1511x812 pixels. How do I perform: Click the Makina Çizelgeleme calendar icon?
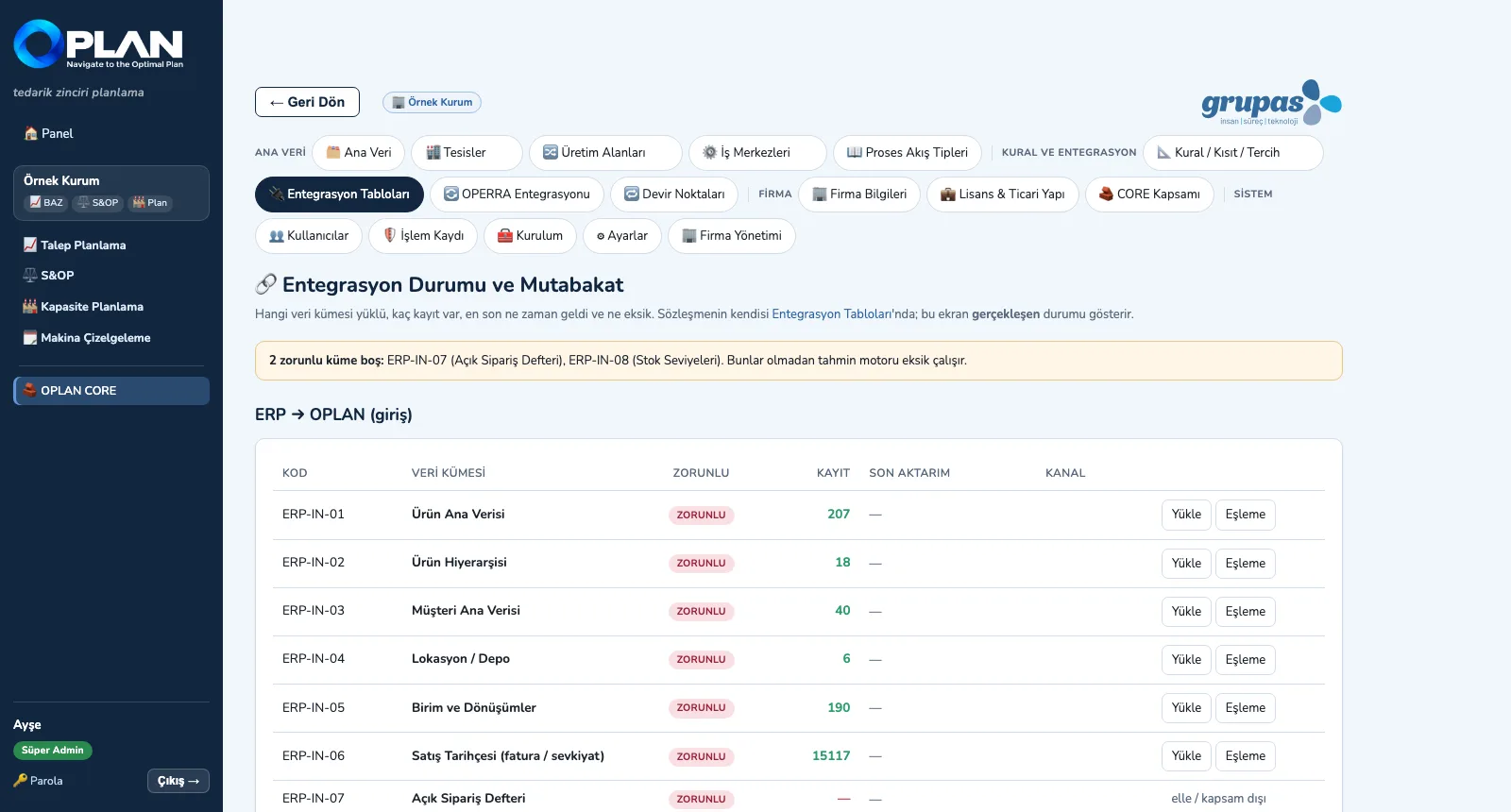click(x=30, y=338)
